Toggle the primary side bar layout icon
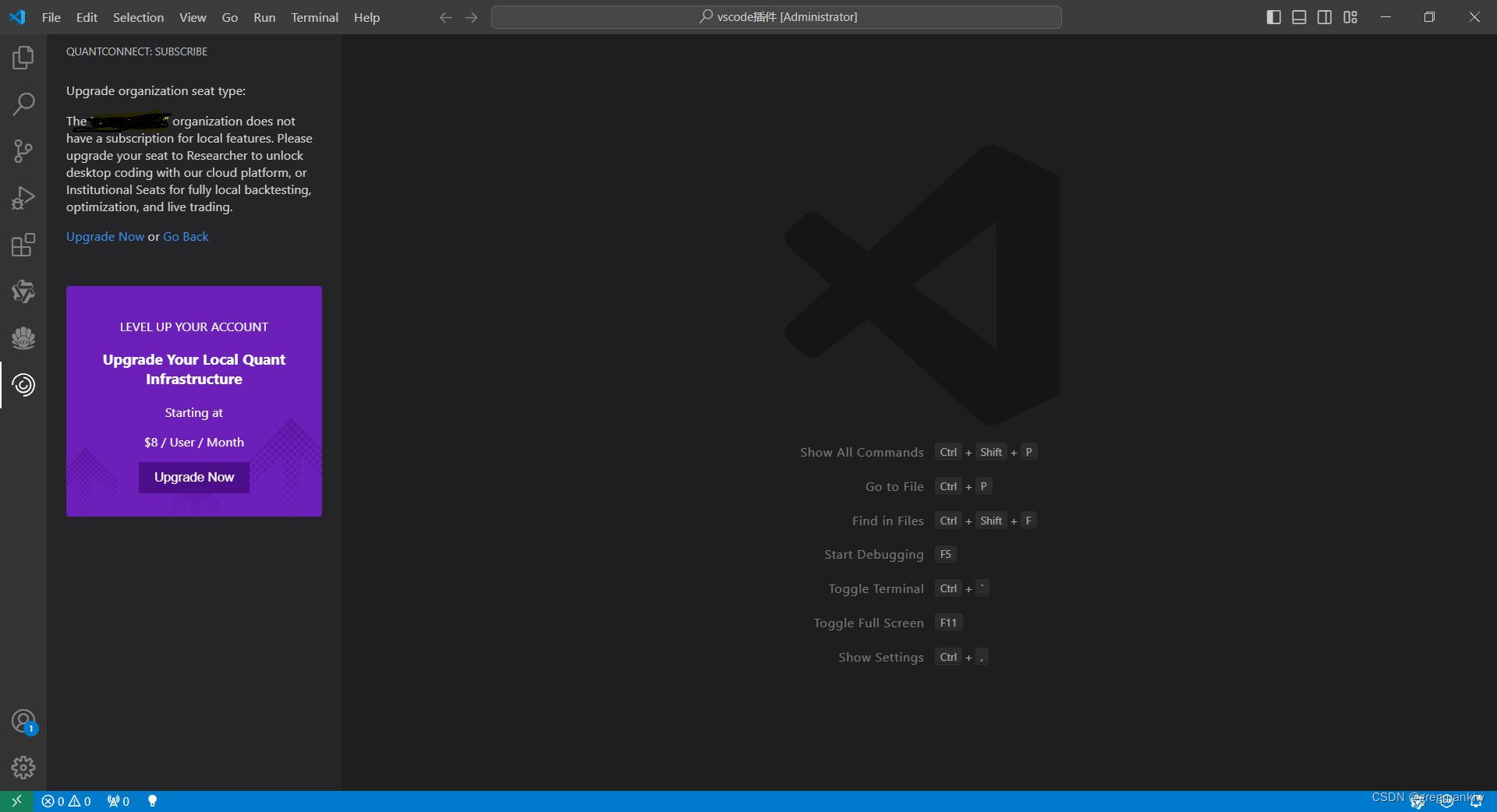This screenshot has height=812, width=1497. (1274, 17)
